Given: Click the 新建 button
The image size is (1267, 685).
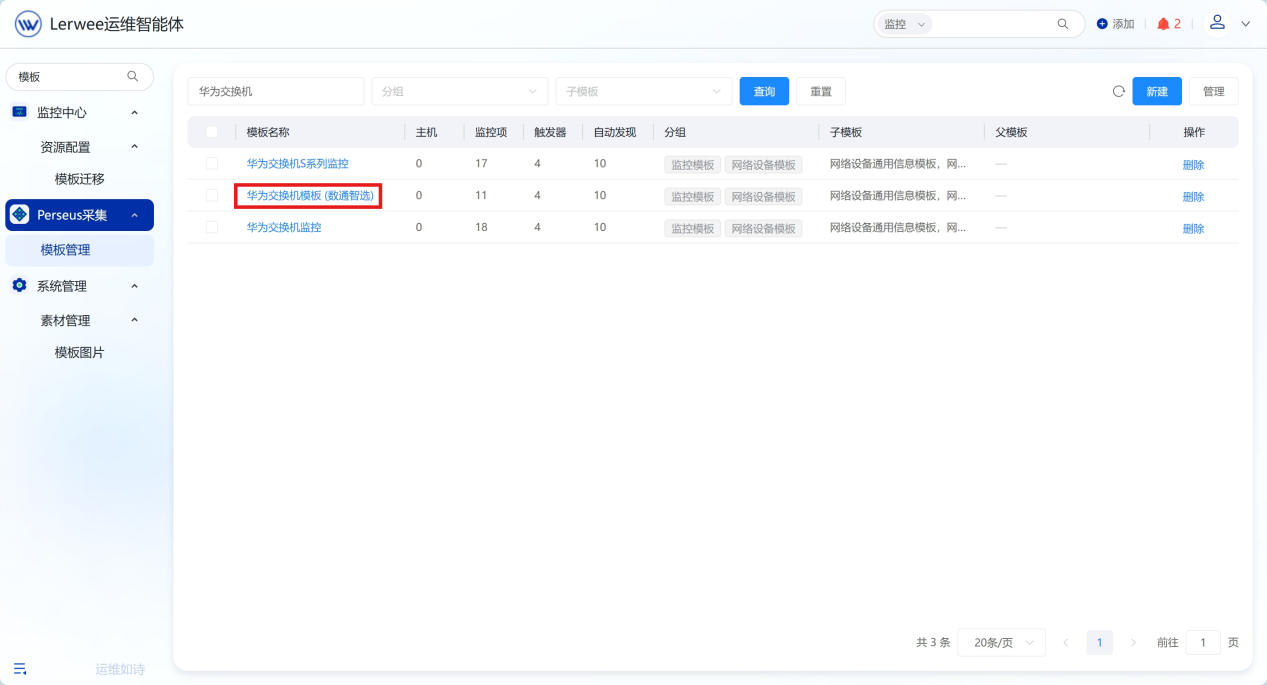Looking at the screenshot, I should click(1157, 91).
